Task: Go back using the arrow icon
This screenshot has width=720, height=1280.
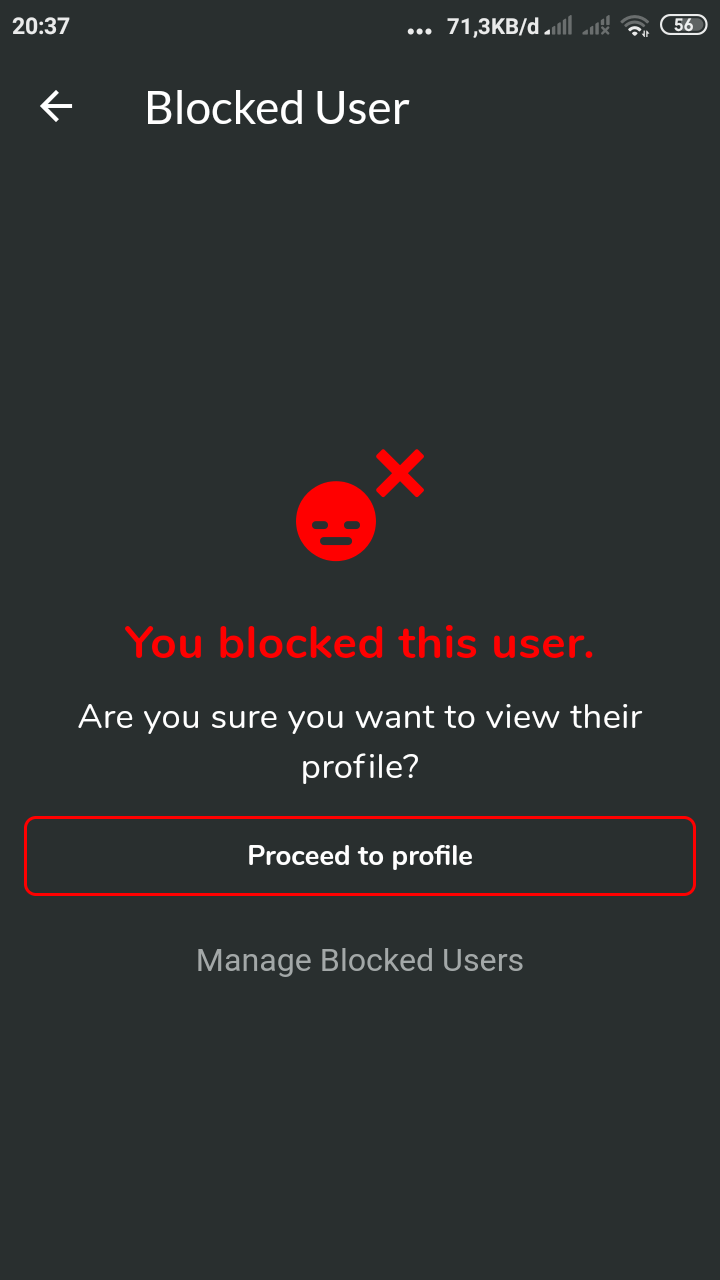Action: [x=56, y=107]
